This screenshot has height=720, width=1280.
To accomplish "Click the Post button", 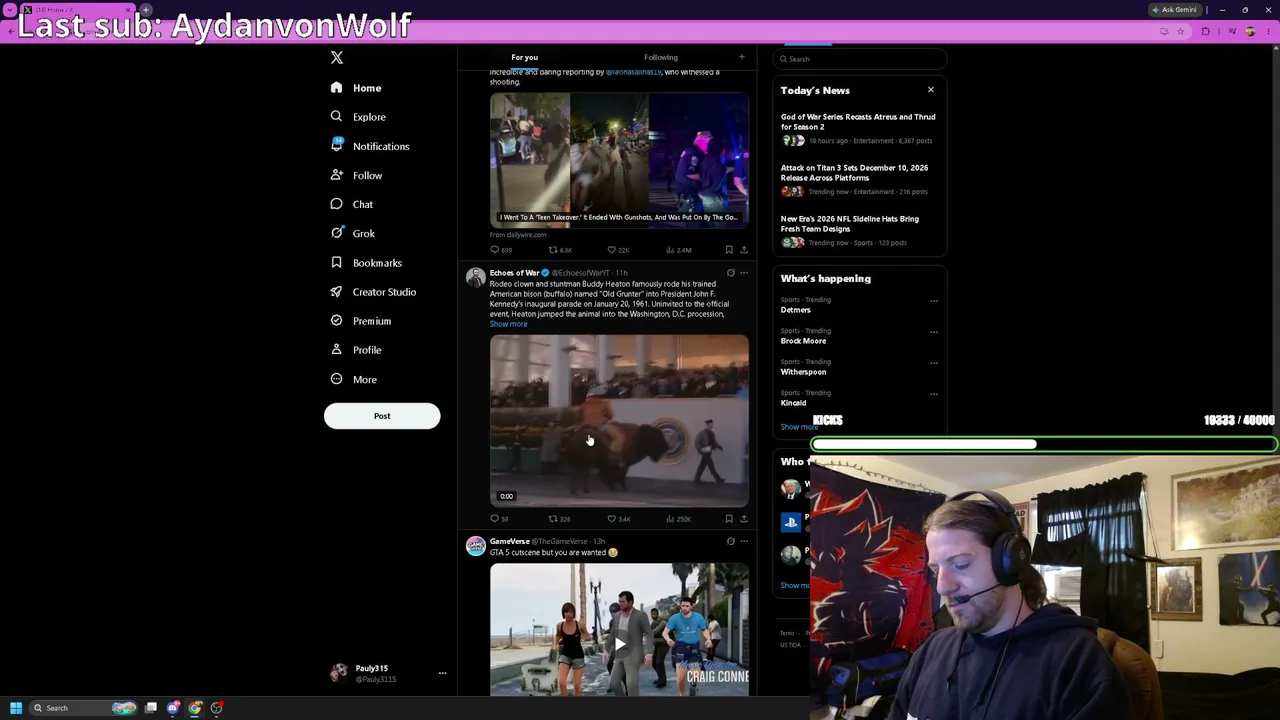I will click(x=382, y=416).
